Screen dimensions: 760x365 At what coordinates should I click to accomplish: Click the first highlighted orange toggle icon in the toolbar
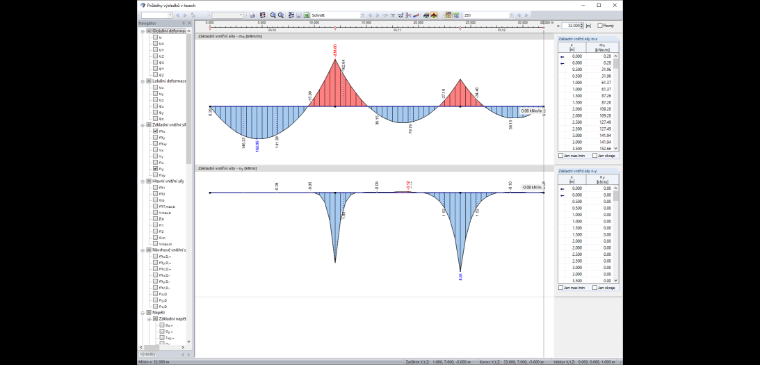(434, 16)
